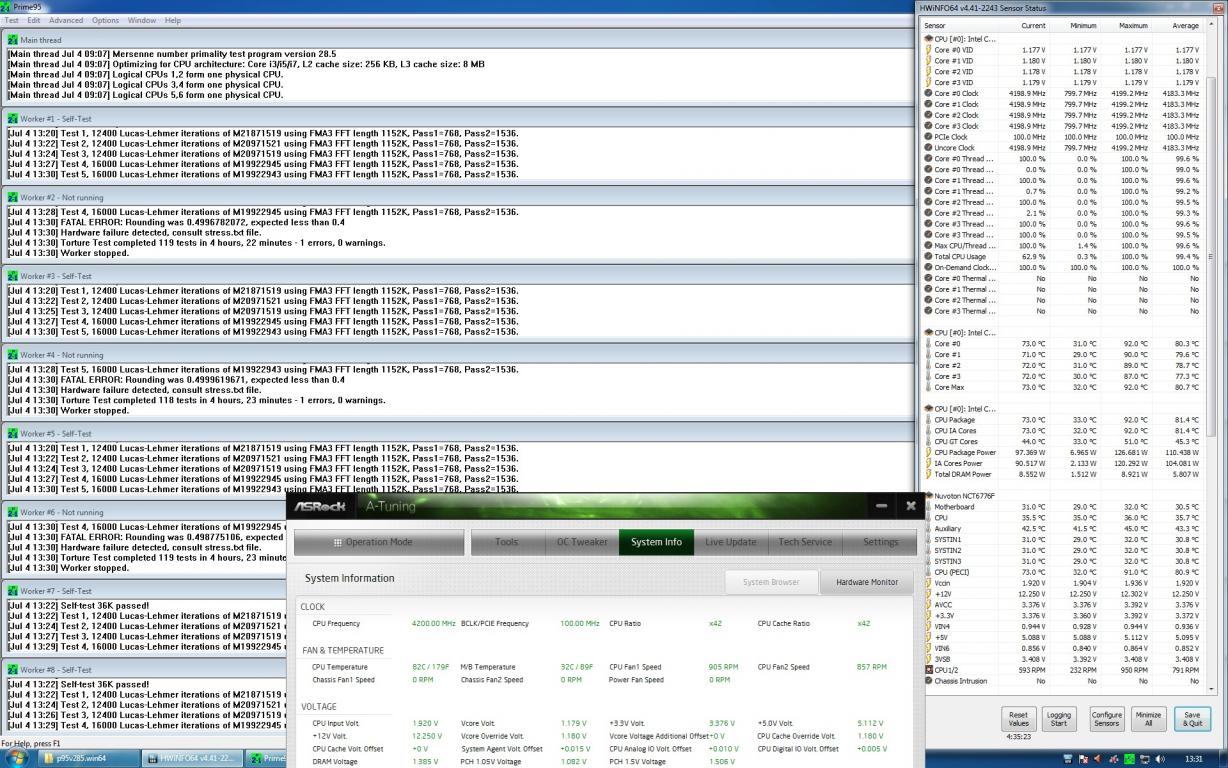Click the green HWiNFO tray icon
The height and width of the screenshot is (768, 1228).
point(1128,759)
